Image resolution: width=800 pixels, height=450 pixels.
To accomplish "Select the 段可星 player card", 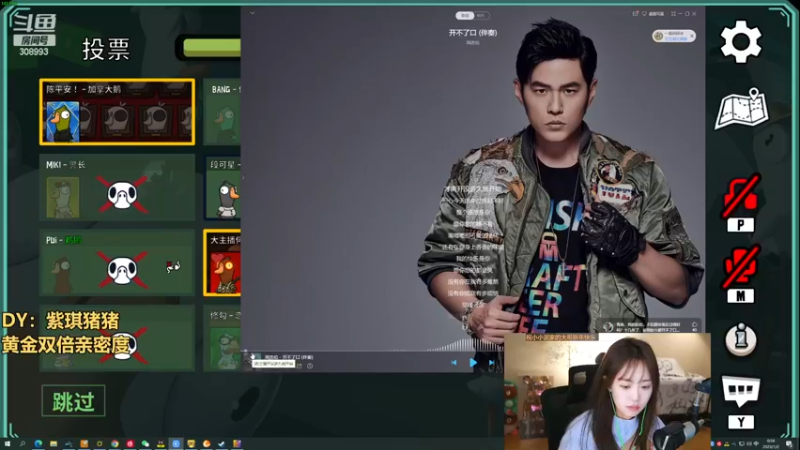I will [x=222, y=187].
